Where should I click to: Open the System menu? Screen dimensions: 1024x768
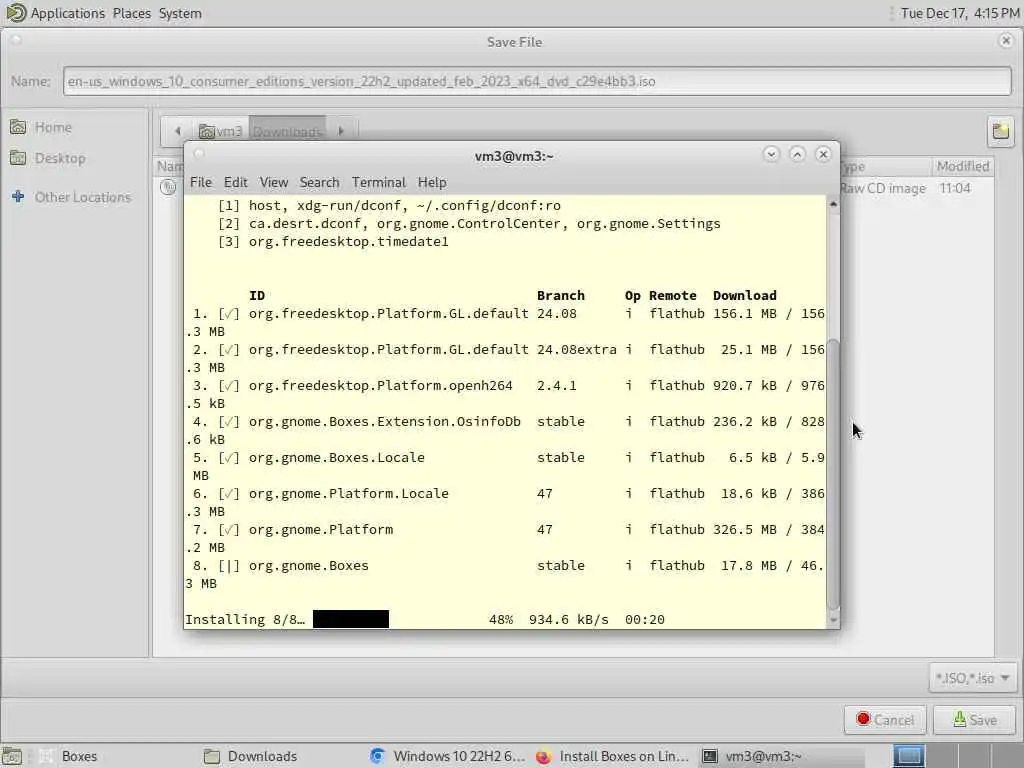(x=180, y=13)
